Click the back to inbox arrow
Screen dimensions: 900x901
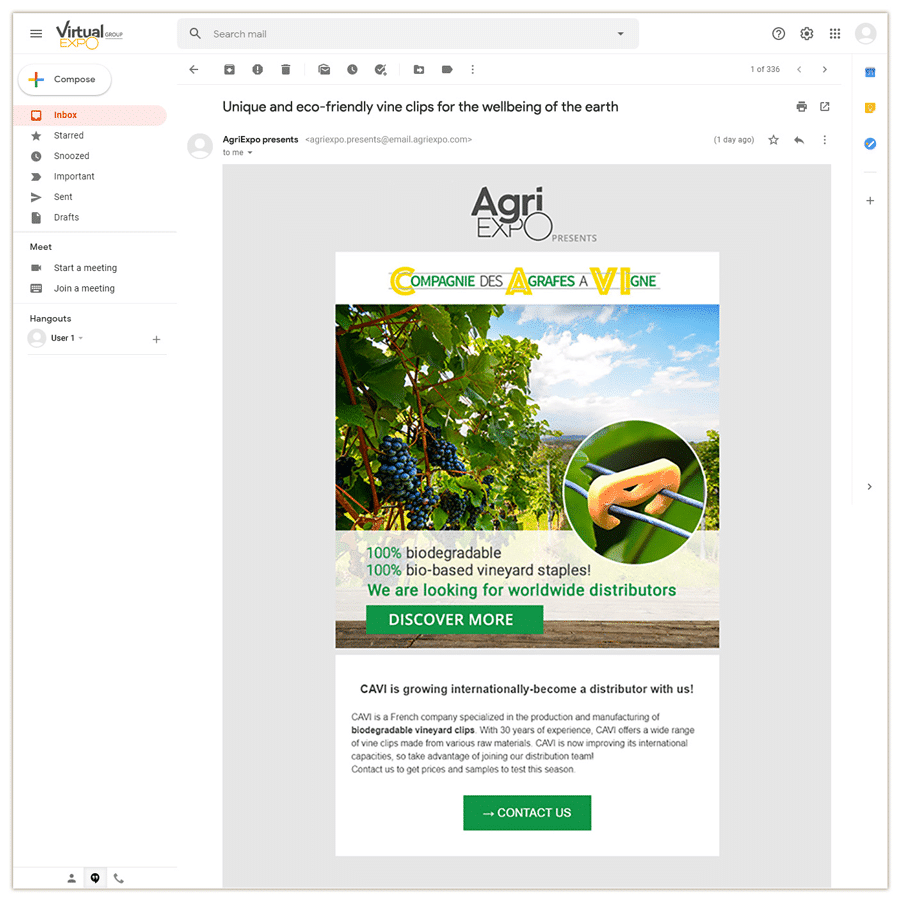pyautogui.click(x=194, y=70)
